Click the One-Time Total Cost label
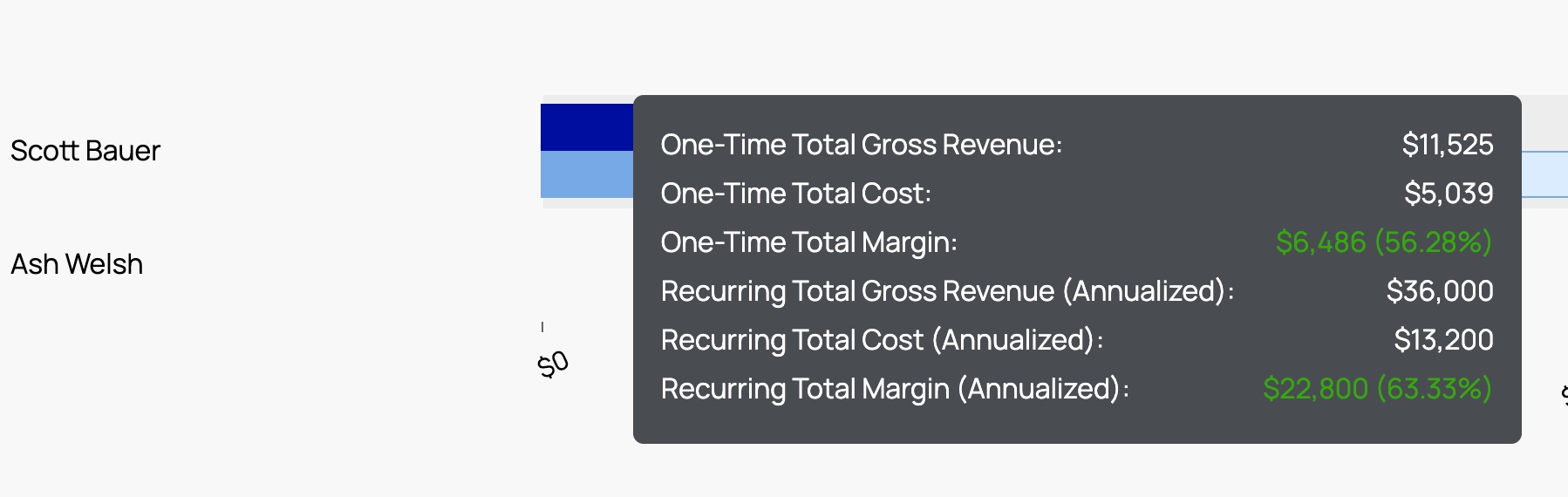The image size is (1568, 497). pos(795,194)
